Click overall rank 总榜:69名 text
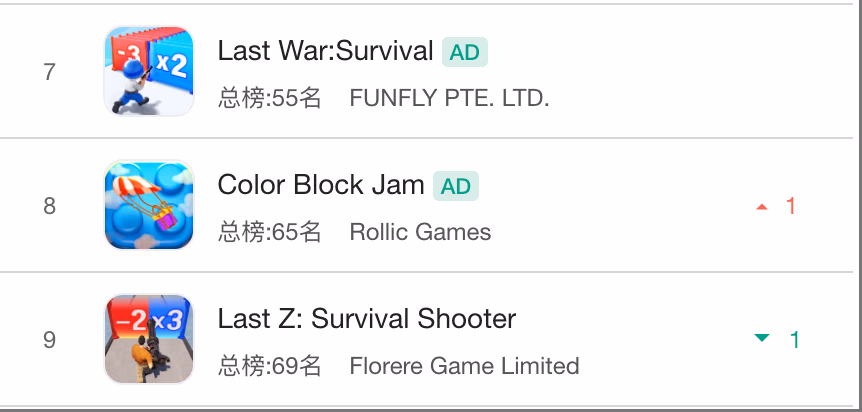This screenshot has height=412, width=862. coord(269,366)
